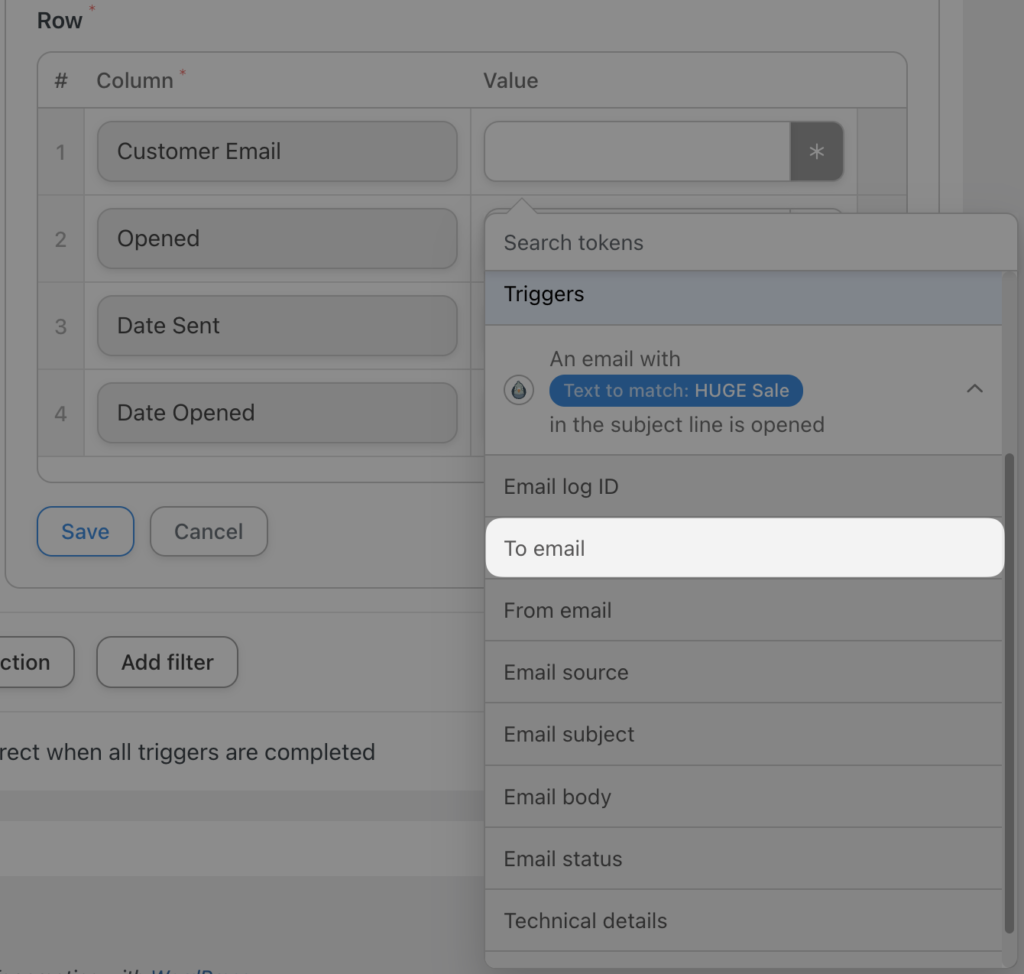Open the Customer Email column dropdown
The image size is (1024, 974).
point(277,152)
